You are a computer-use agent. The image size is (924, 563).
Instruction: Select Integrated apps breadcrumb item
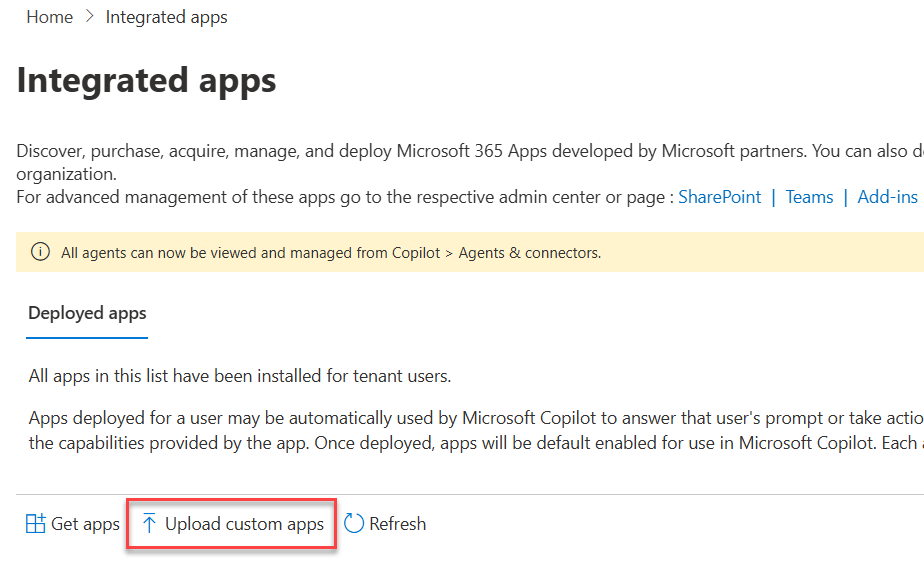166,17
